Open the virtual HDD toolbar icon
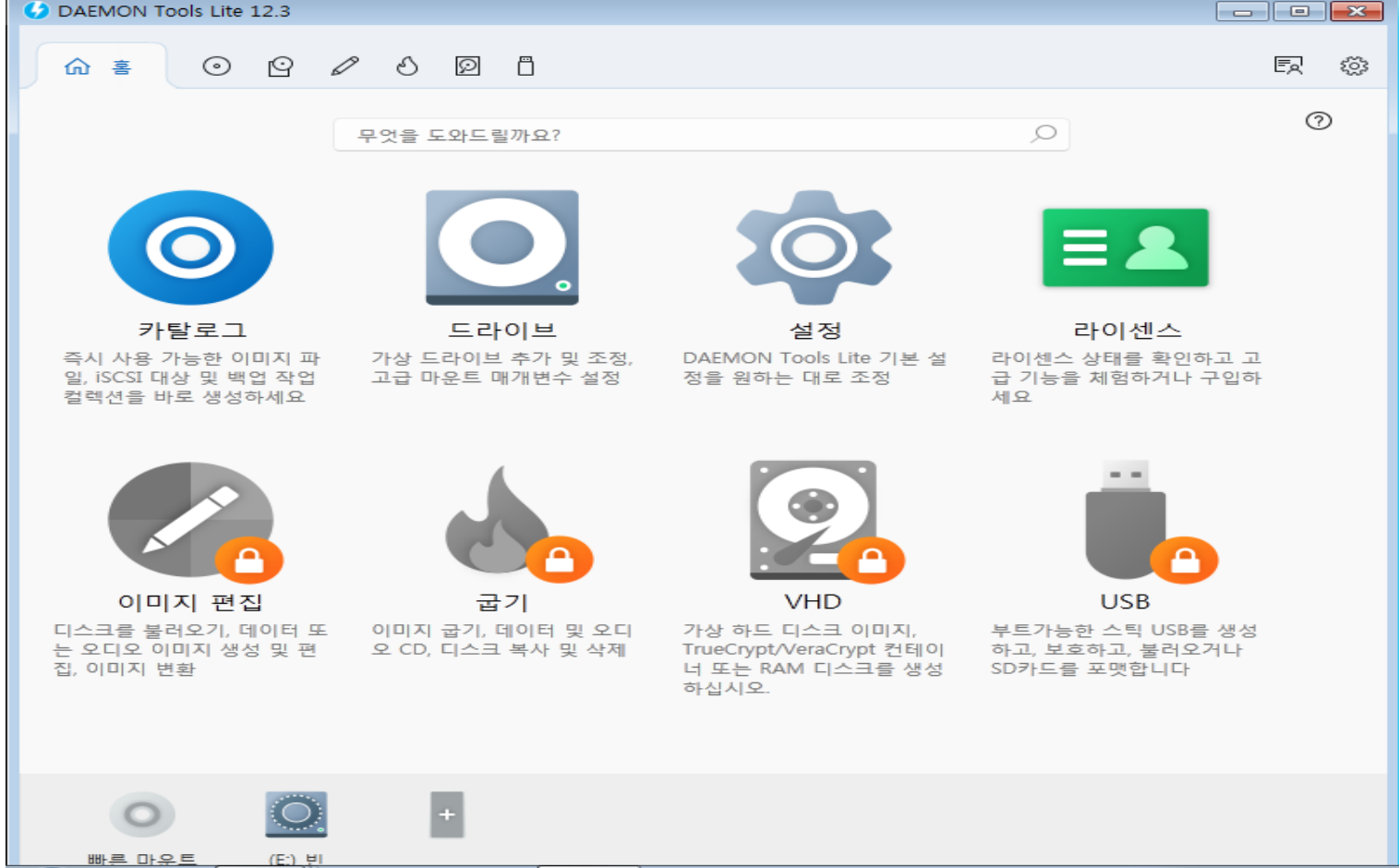This screenshot has width=1399, height=868. coord(468,66)
